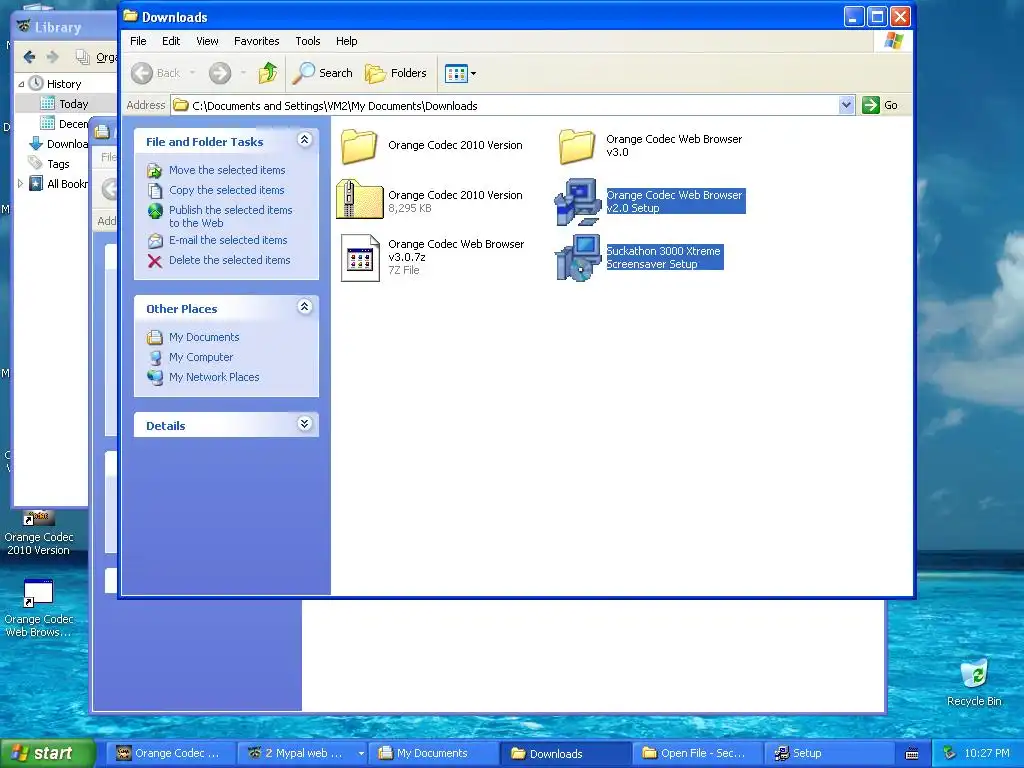Open the File menu

(x=138, y=41)
